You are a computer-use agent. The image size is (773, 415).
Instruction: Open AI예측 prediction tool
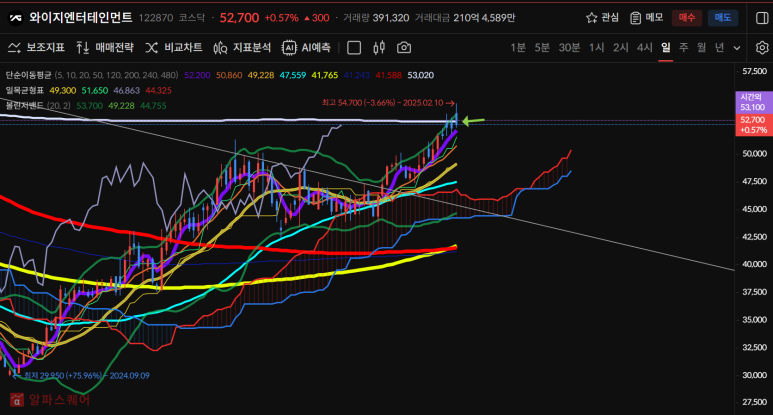(x=306, y=48)
